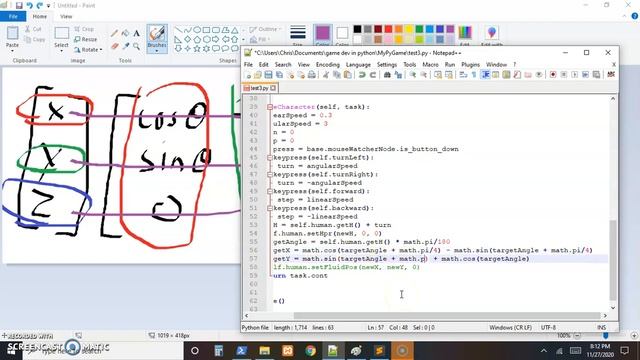Select the Pencil tool in Paint
This screenshot has width=640, height=360.
click(115, 33)
